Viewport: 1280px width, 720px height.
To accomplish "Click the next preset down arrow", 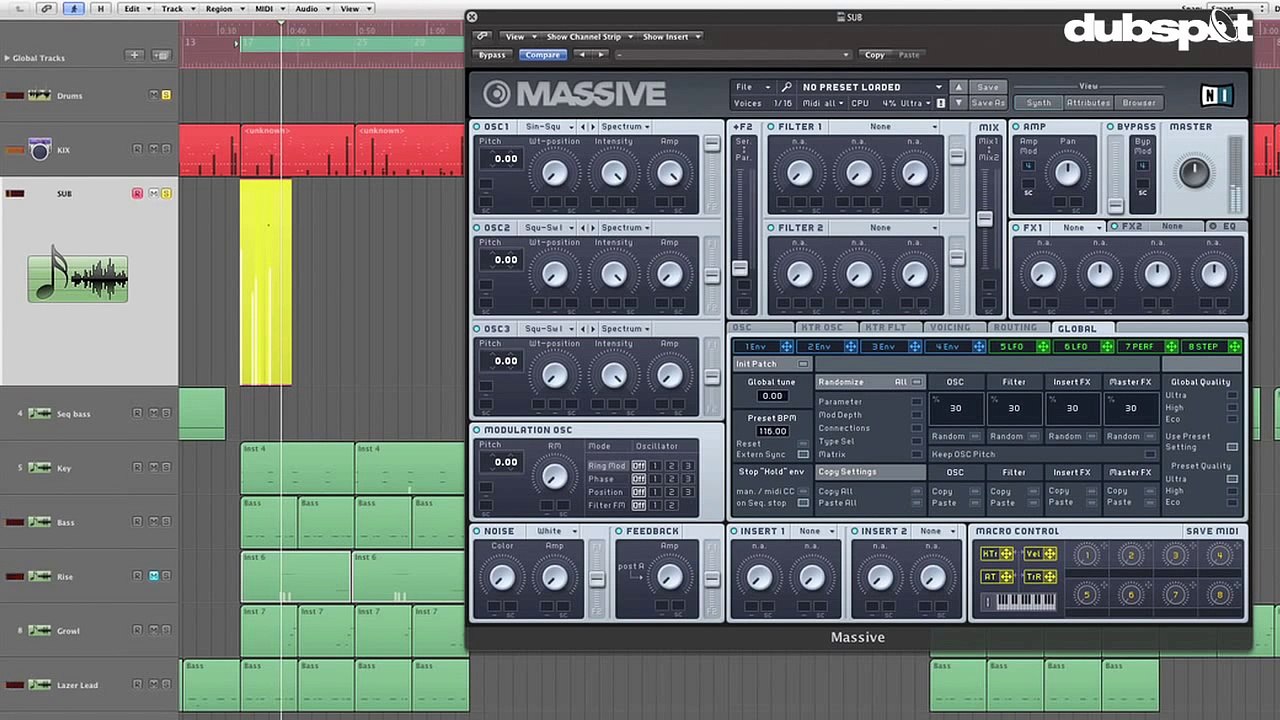I will pyautogui.click(x=958, y=103).
